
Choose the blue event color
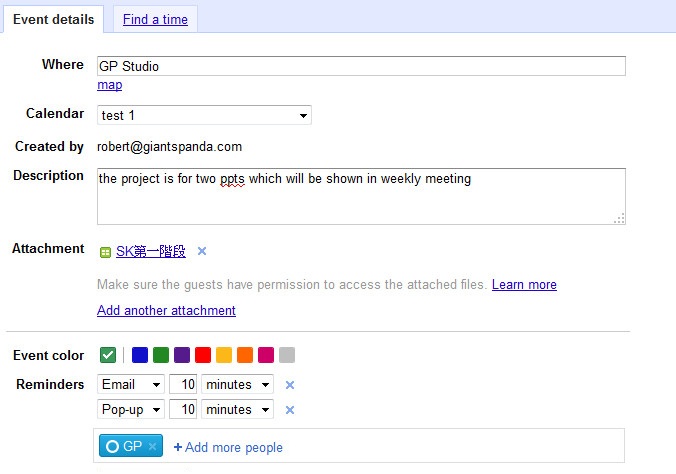[x=140, y=355]
